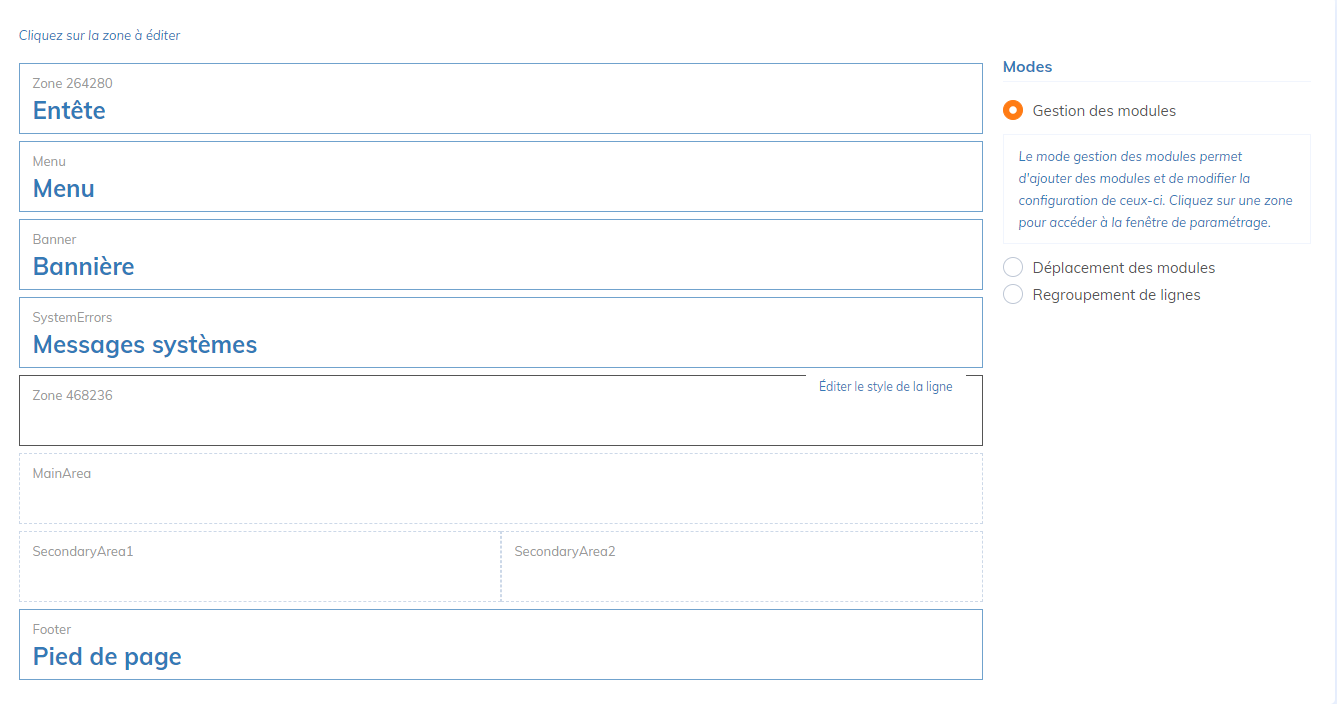Viewport: 1337px width, 704px height.
Task: Click the Modes section heading
Action: tap(1027, 67)
